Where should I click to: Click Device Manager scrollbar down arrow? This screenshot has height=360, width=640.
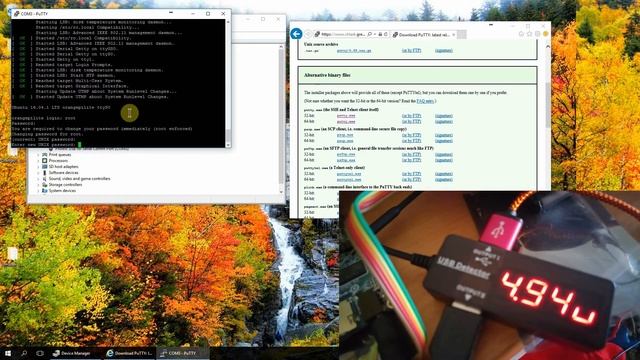pyautogui.click(x=281, y=192)
